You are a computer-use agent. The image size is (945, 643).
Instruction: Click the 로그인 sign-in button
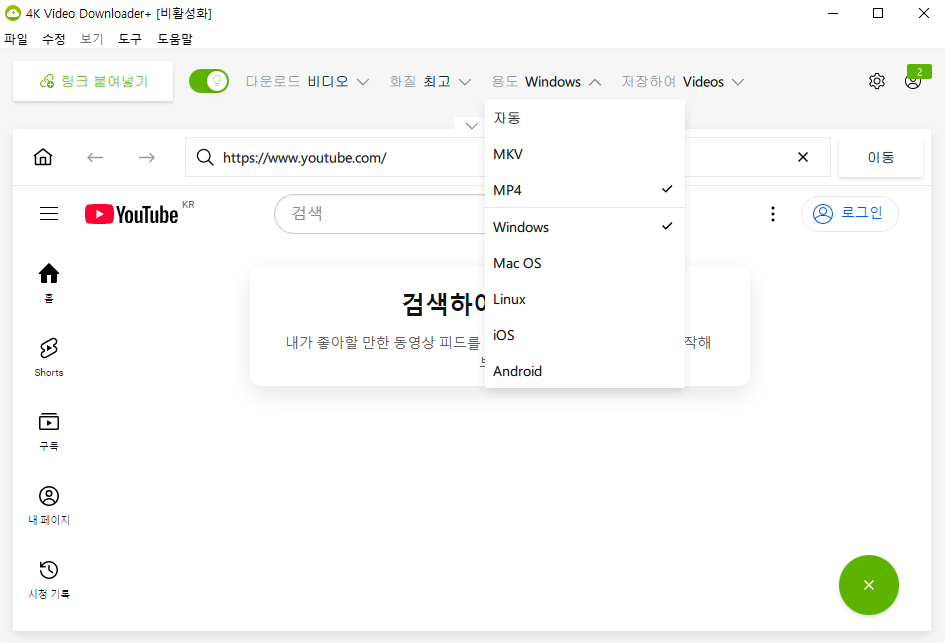[x=850, y=213]
